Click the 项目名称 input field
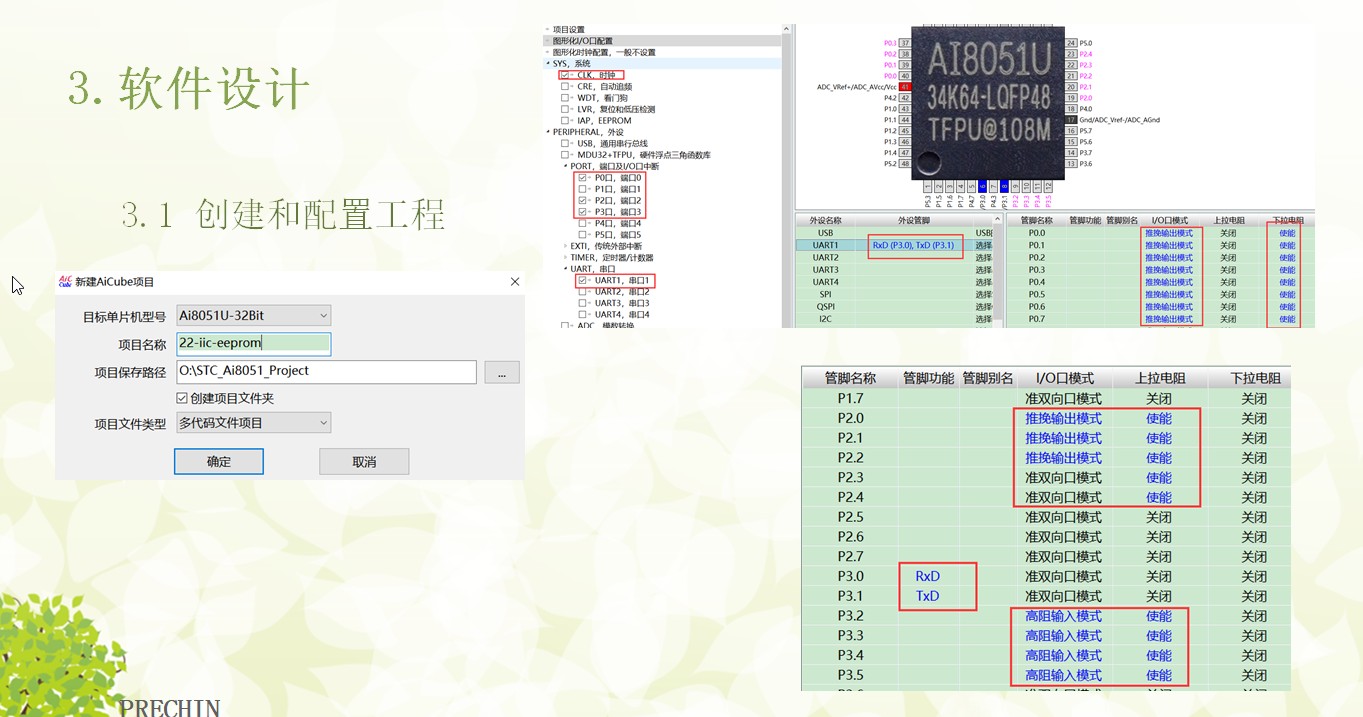 point(253,344)
